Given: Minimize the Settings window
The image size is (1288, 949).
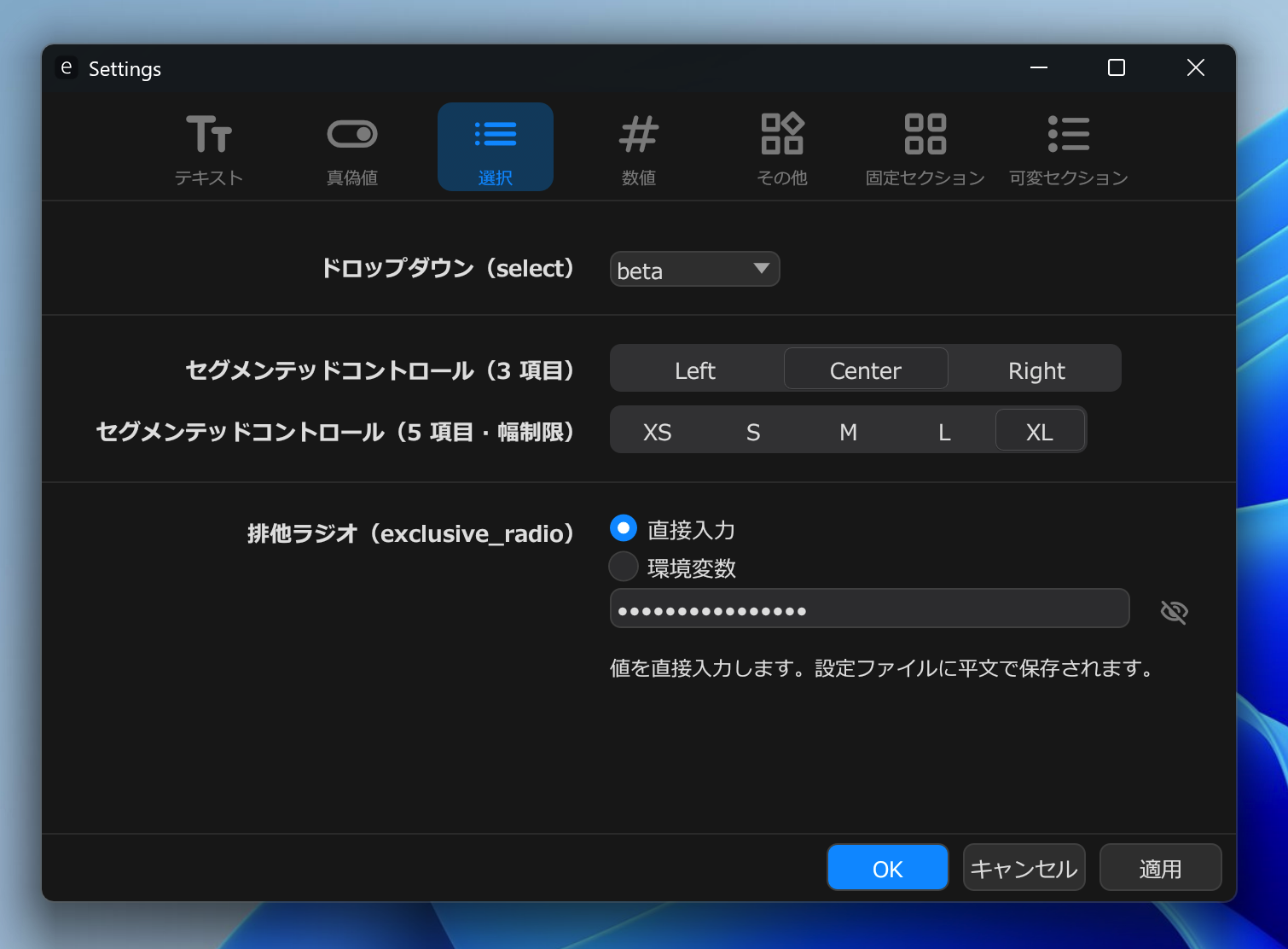Looking at the screenshot, I should [x=1039, y=67].
